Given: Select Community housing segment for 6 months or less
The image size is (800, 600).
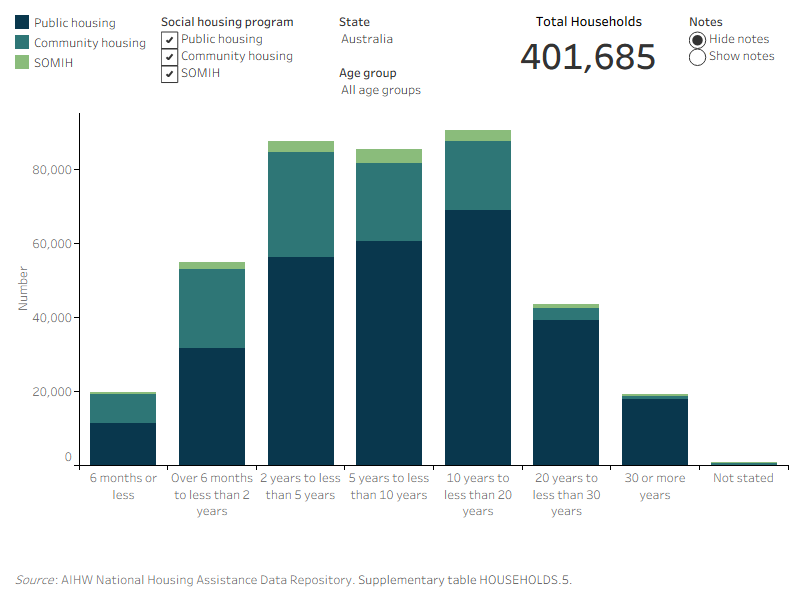Looking at the screenshot, I should tap(123, 409).
